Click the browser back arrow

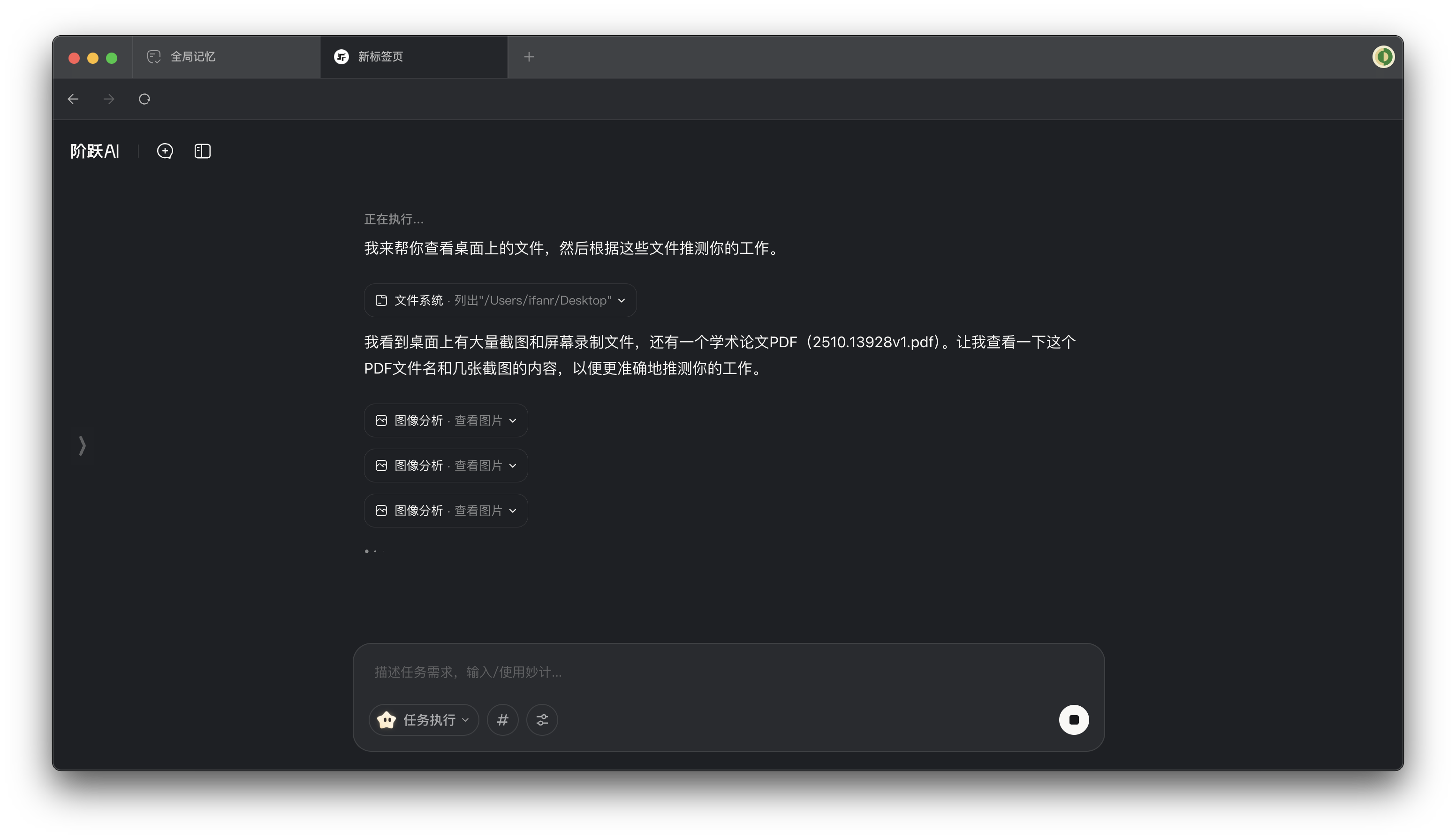pyautogui.click(x=73, y=99)
